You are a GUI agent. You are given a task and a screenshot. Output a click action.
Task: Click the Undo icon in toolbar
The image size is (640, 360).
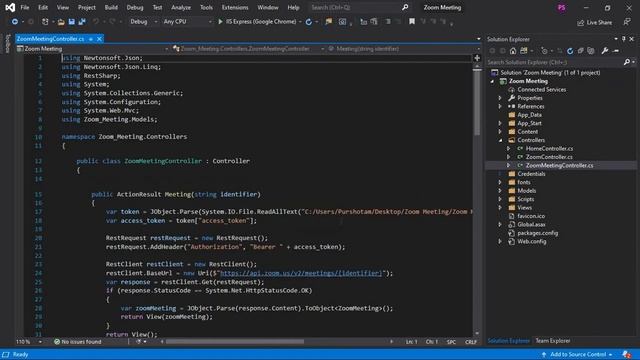tap(96, 22)
